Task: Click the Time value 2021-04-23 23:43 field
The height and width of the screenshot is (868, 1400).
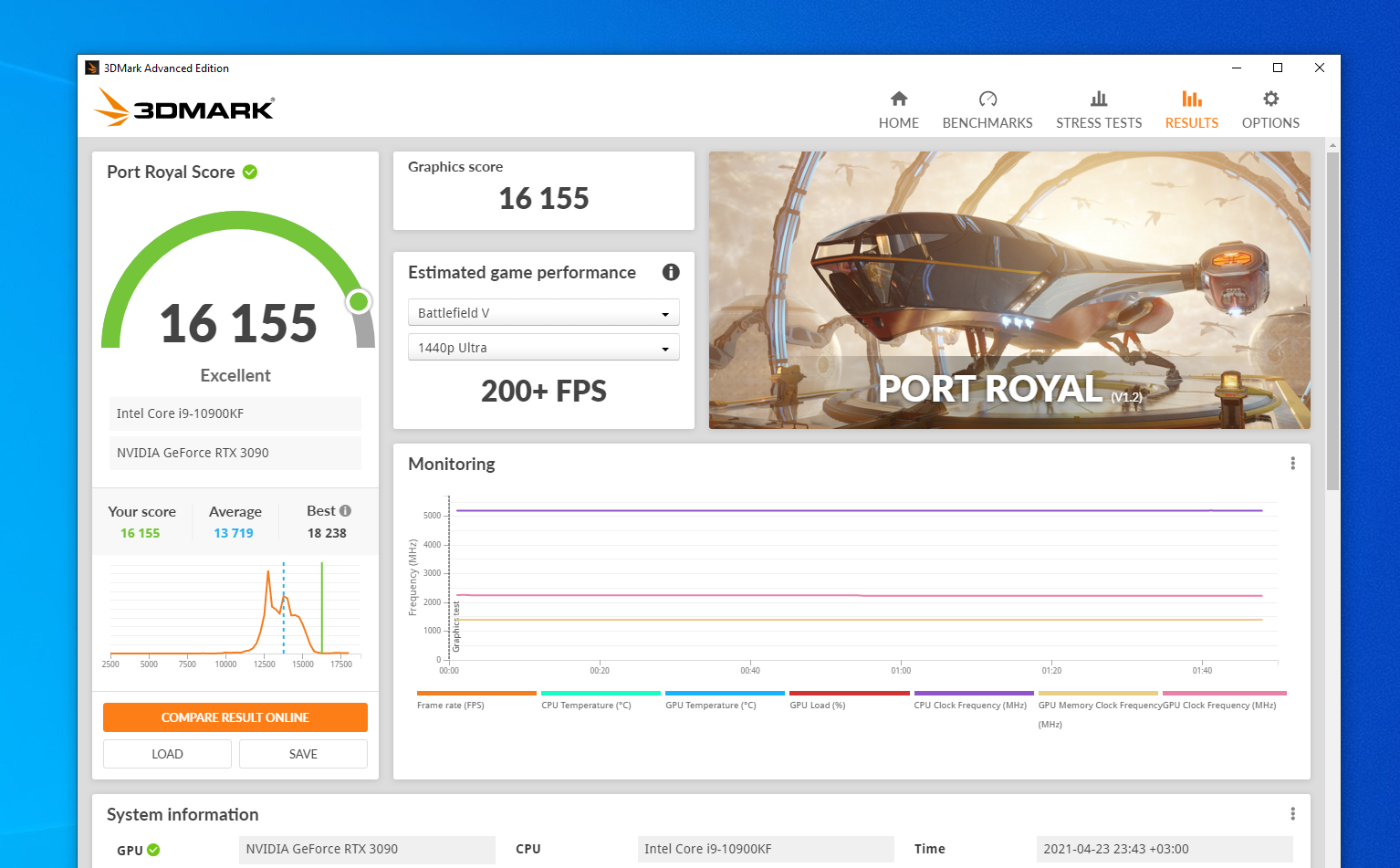Action: tap(1165, 849)
